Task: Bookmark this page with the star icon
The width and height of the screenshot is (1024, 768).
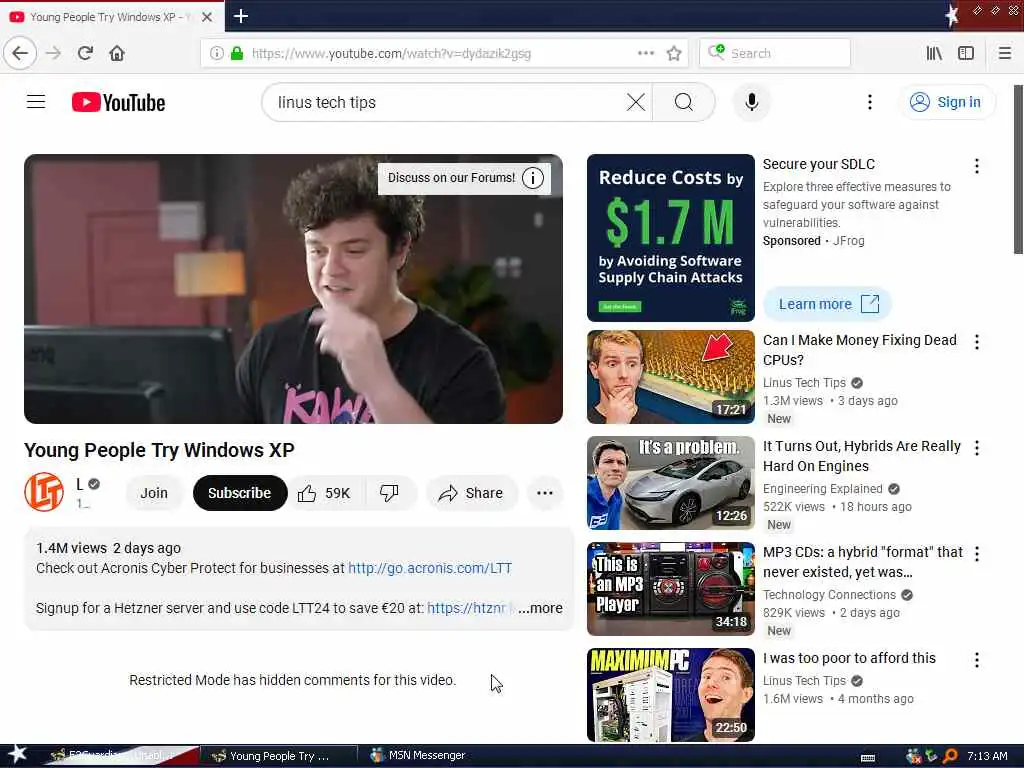Action: [x=674, y=53]
